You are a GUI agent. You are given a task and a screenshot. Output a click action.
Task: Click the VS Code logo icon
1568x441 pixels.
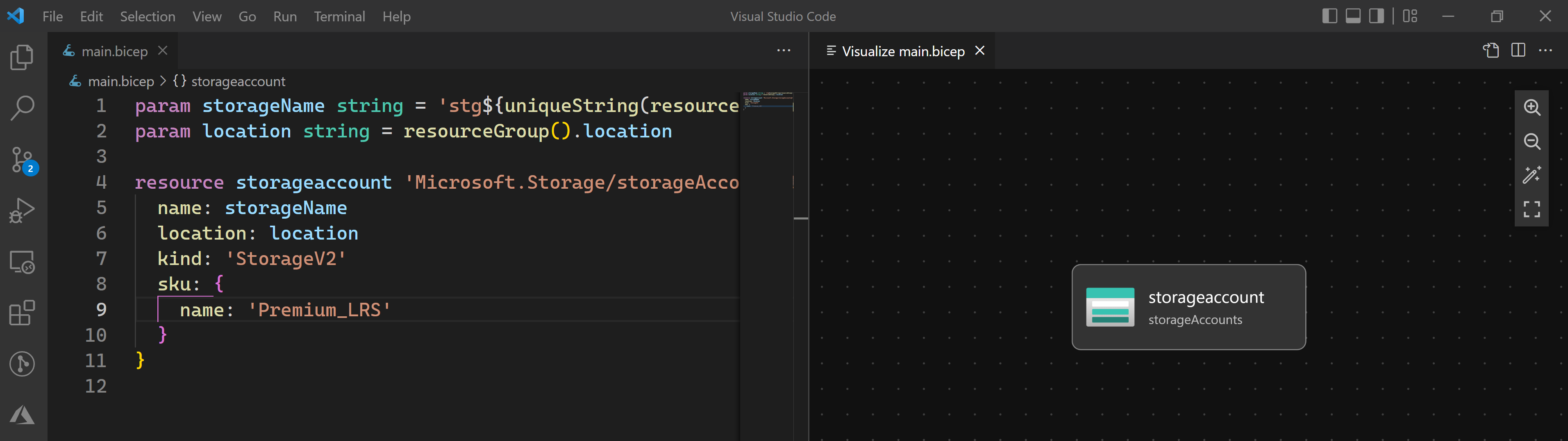(16, 16)
